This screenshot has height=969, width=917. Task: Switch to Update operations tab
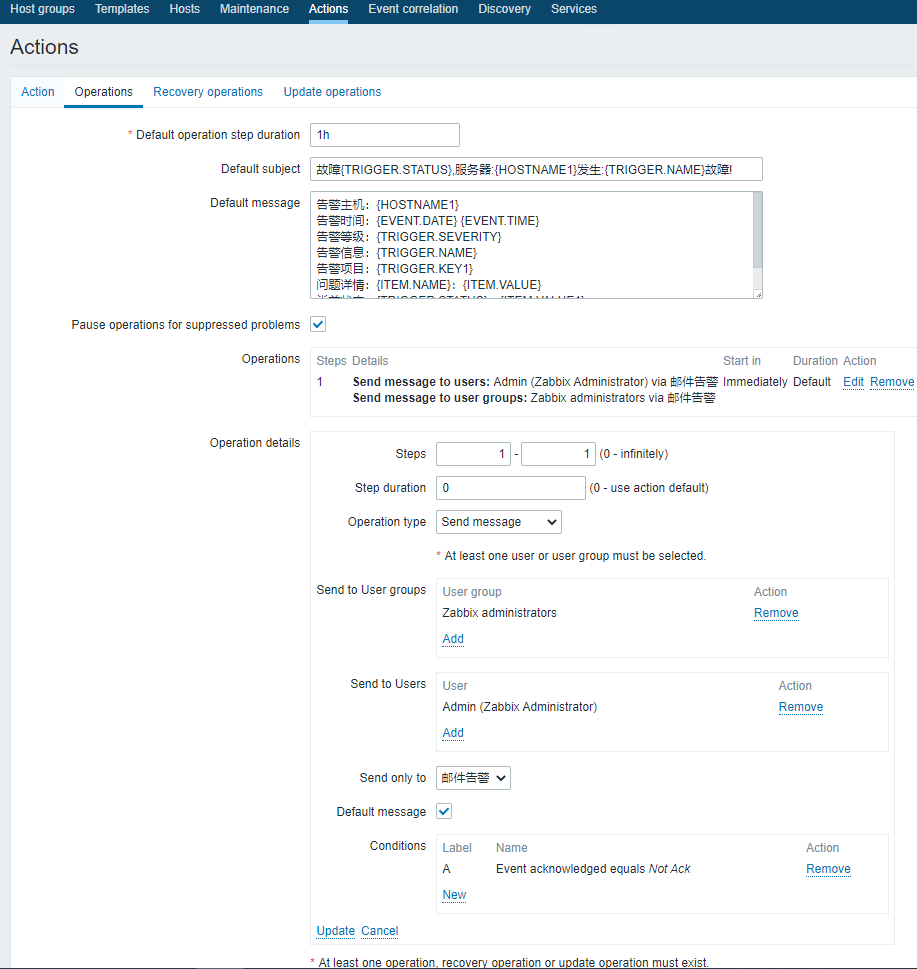[x=332, y=92]
